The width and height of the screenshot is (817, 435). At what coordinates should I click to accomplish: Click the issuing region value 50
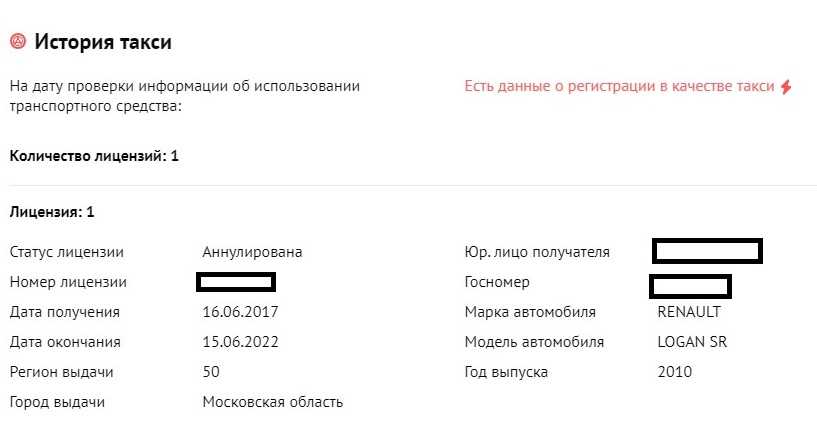pyautogui.click(x=211, y=372)
